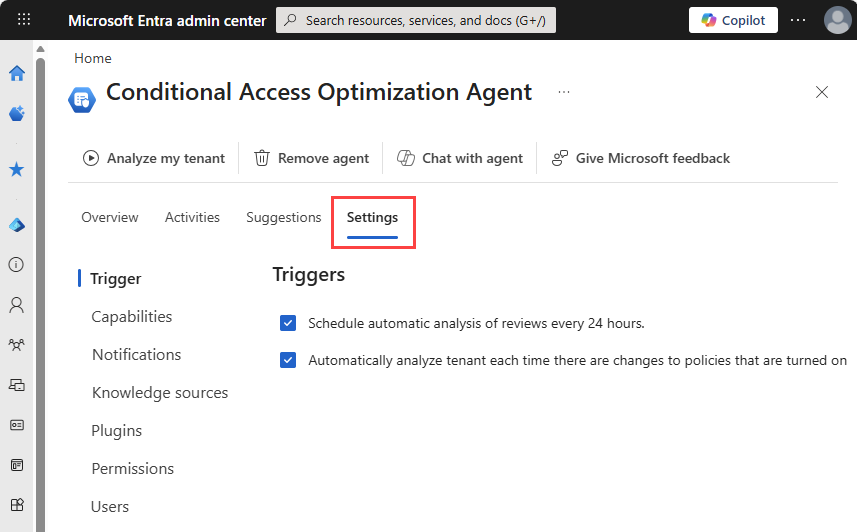857x532 pixels.
Task: Click Give Microsoft feedback
Action: click(641, 158)
